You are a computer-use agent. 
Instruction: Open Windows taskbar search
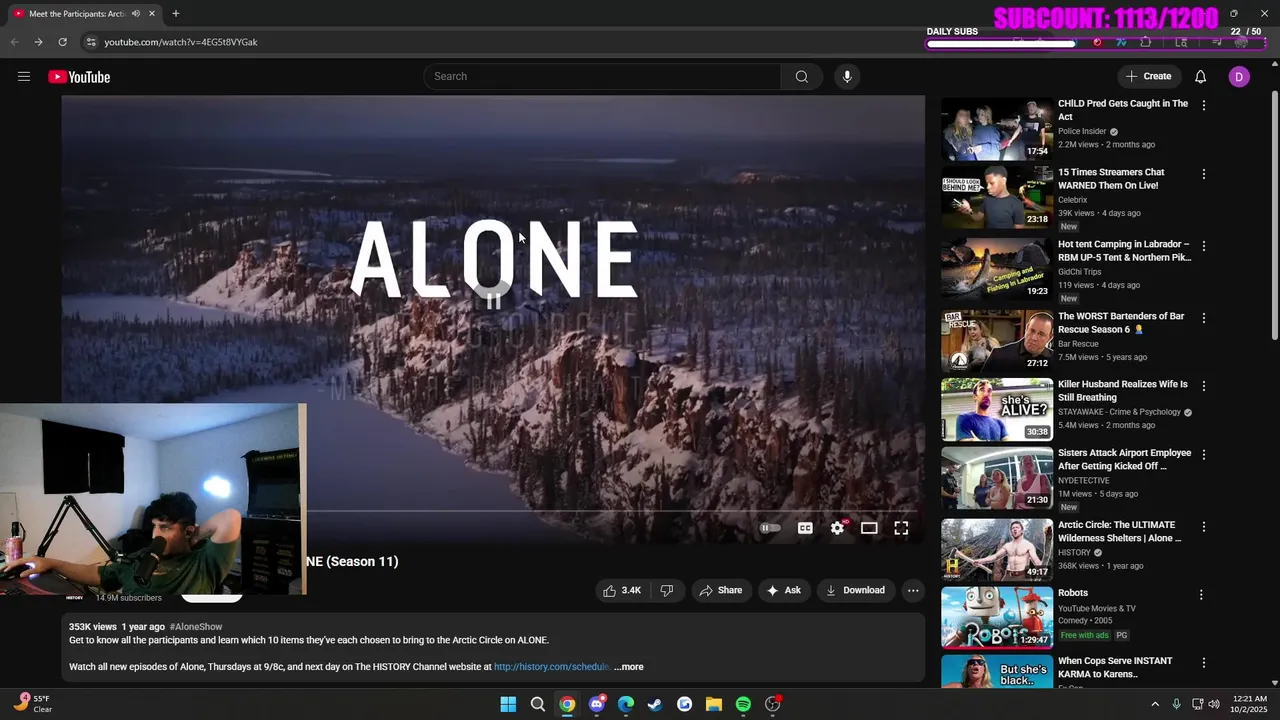click(538, 705)
